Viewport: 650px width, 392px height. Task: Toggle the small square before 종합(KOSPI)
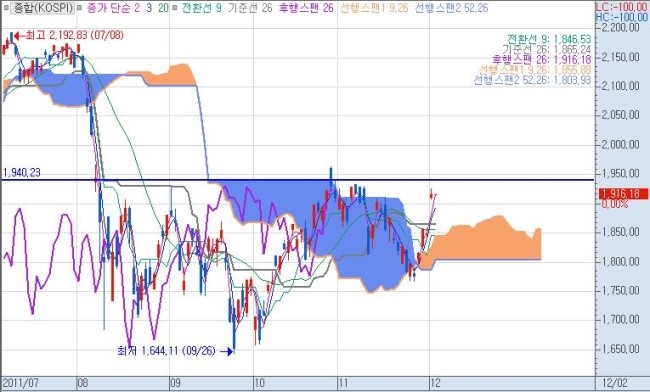click(5, 7)
